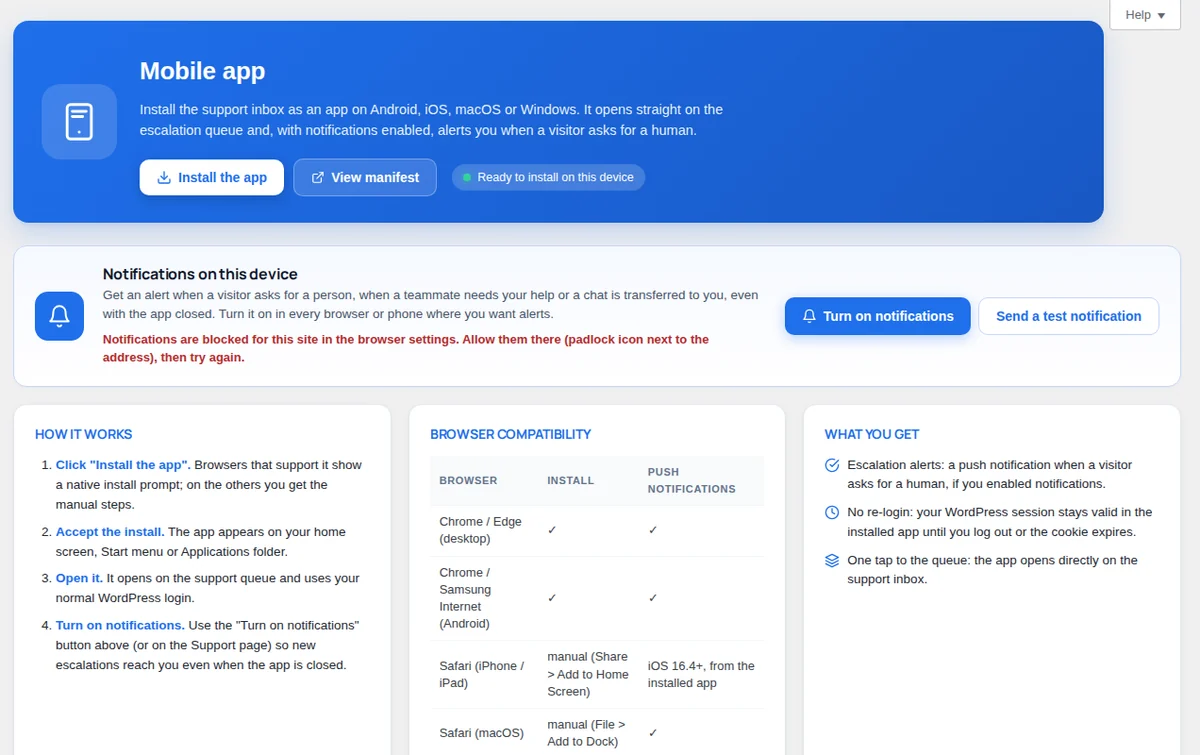Image resolution: width=1200 pixels, height=755 pixels.
Task: Click the Mobile app heading
Action: [202, 71]
